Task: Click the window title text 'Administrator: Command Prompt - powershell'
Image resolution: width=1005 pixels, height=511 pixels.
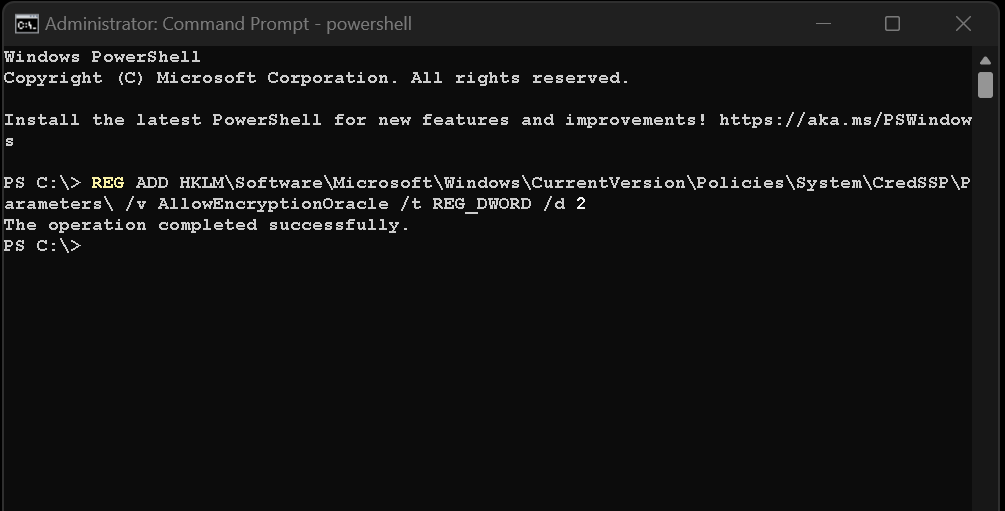Action: click(x=228, y=24)
